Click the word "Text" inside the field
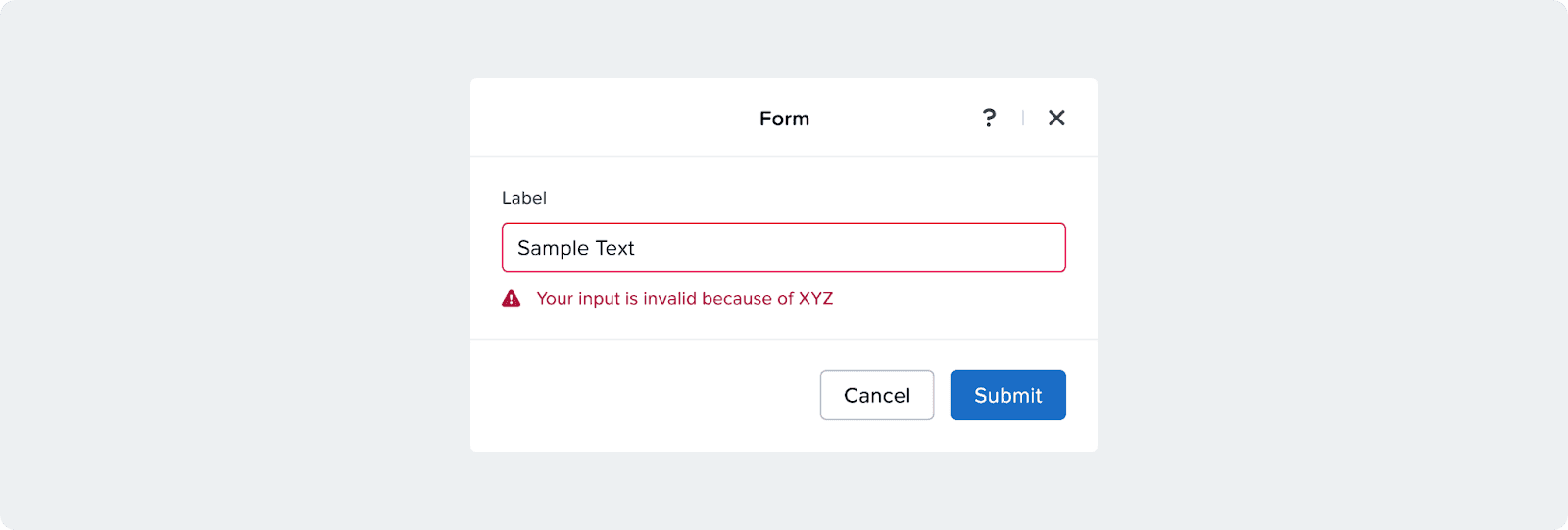 tap(615, 249)
